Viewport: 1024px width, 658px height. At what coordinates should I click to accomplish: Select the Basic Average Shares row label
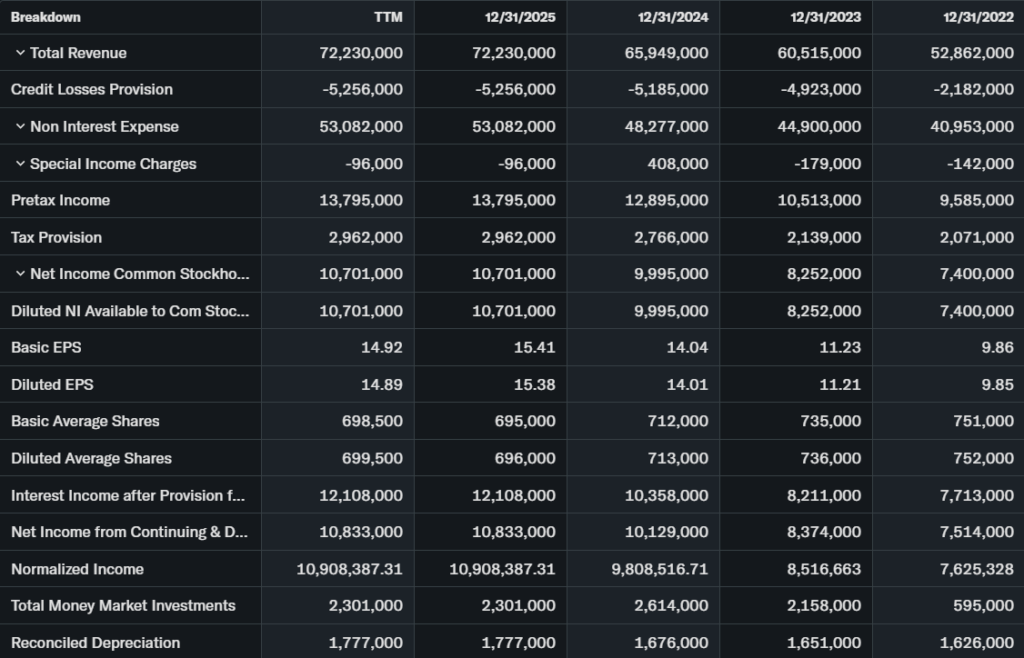[85, 421]
